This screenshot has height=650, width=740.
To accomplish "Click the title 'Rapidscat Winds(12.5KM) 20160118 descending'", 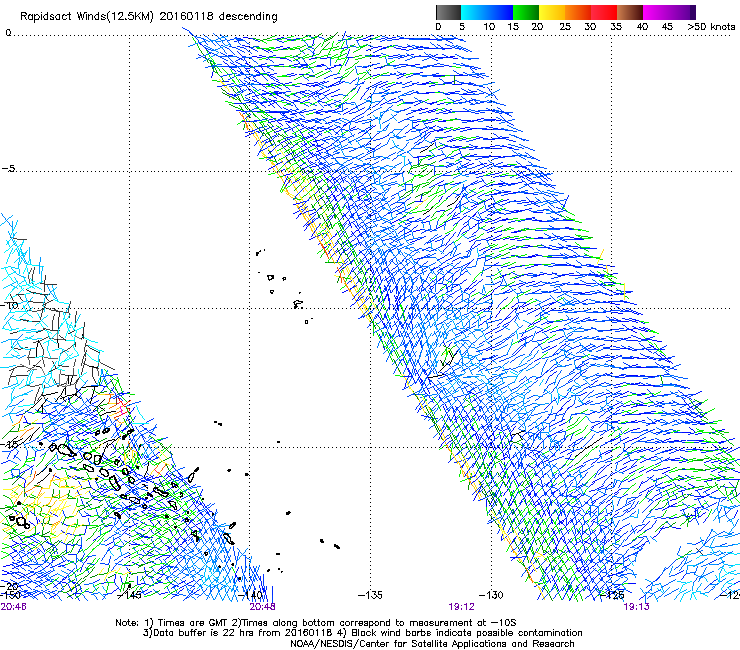I will point(149,17).
